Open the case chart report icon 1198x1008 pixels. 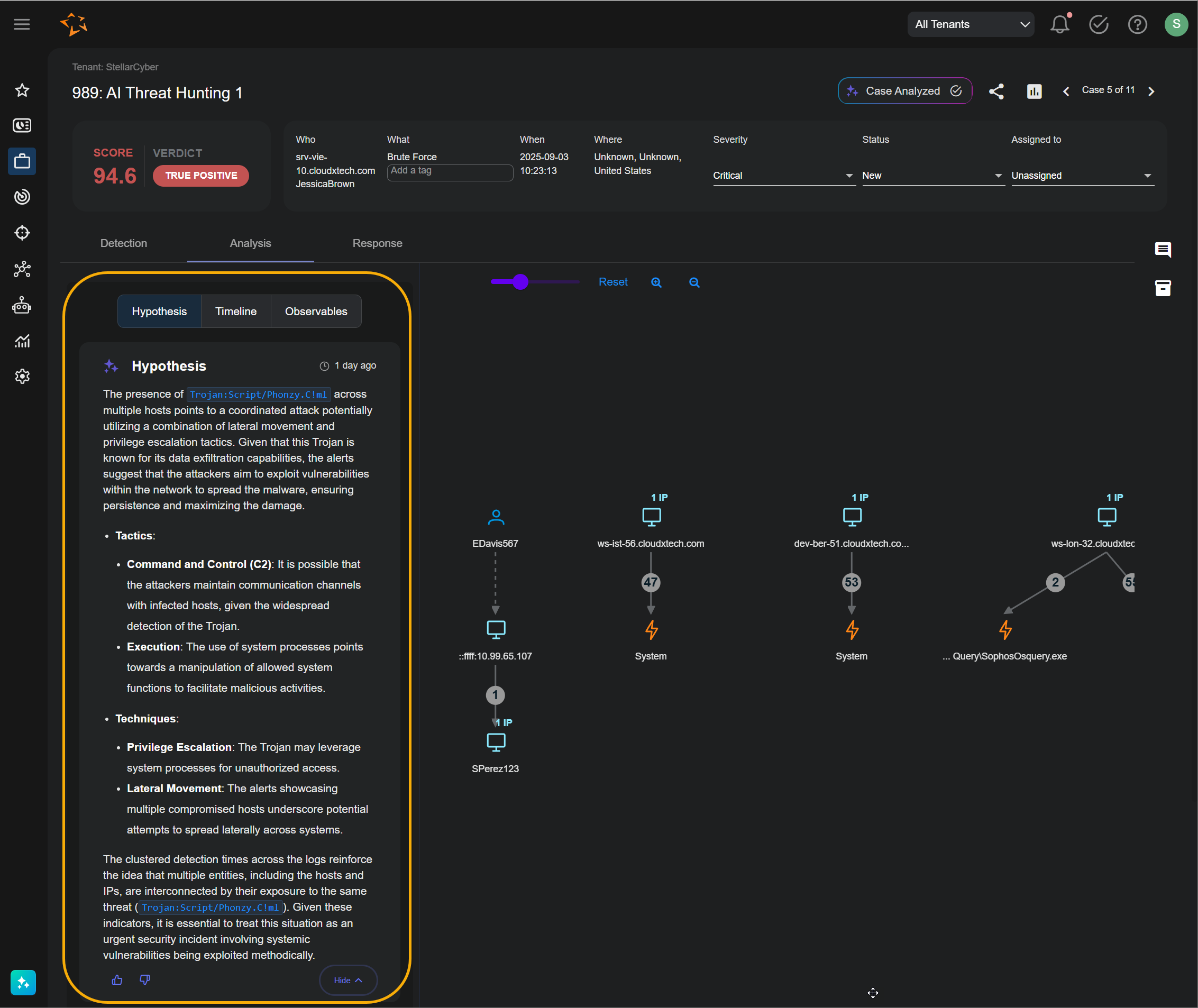pyautogui.click(x=1034, y=91)
